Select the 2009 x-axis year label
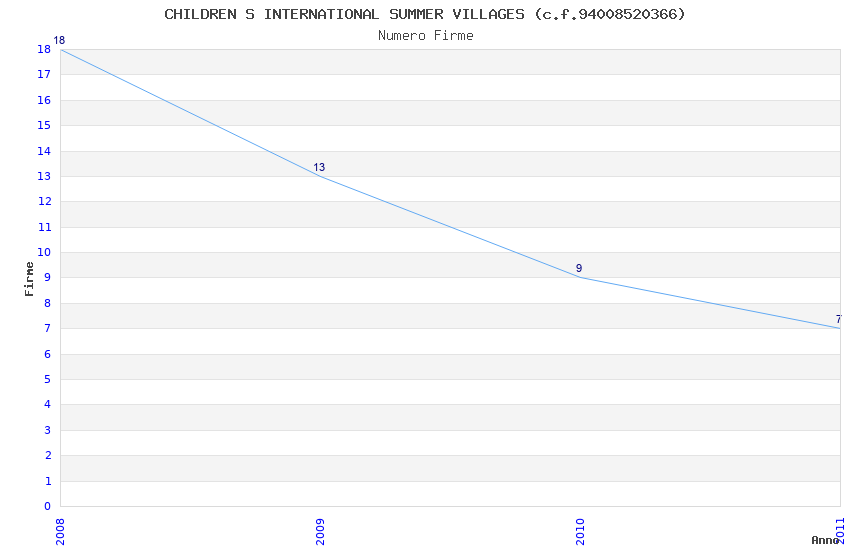 [x=320, y=532]
